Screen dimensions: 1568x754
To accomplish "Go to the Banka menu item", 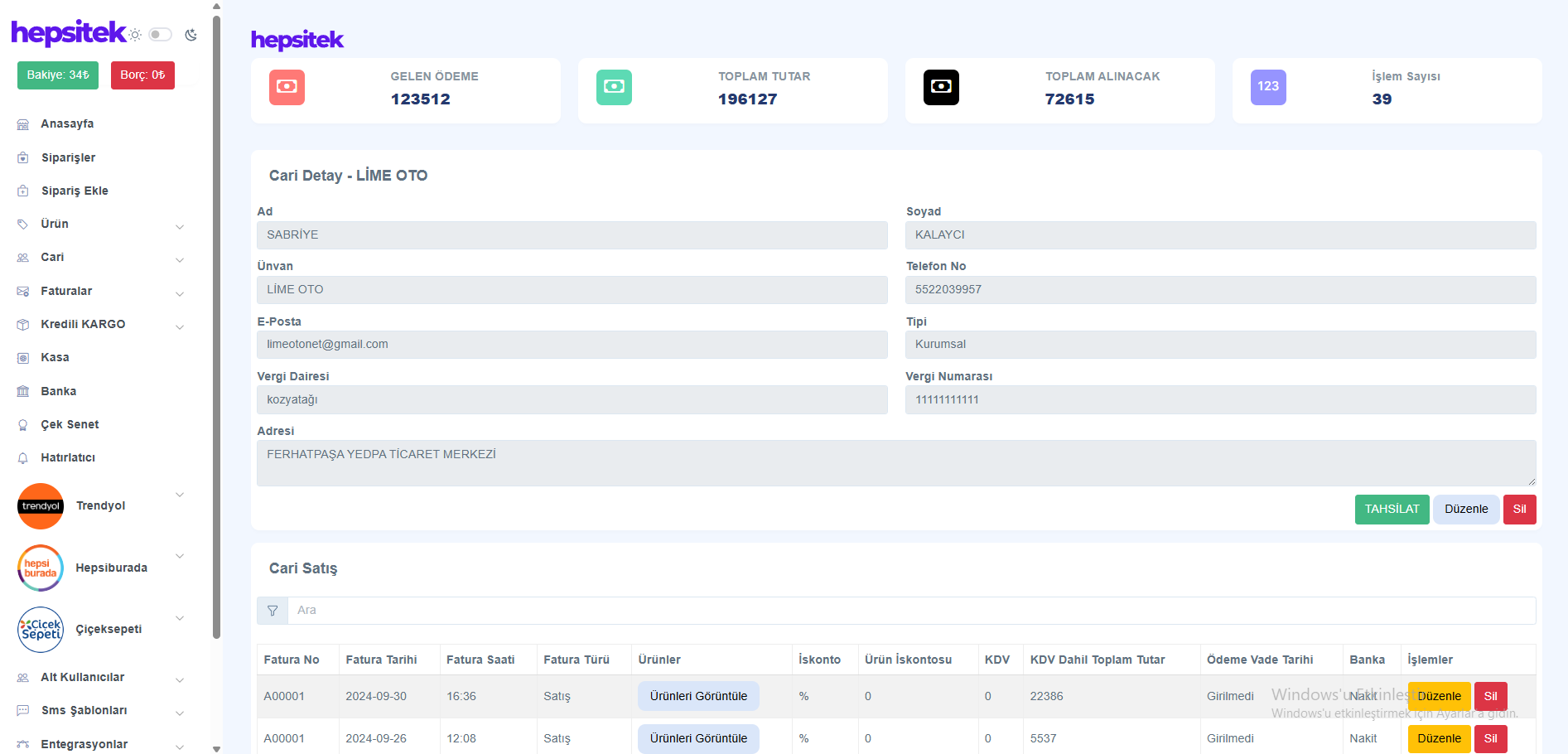I will point(58,391).
